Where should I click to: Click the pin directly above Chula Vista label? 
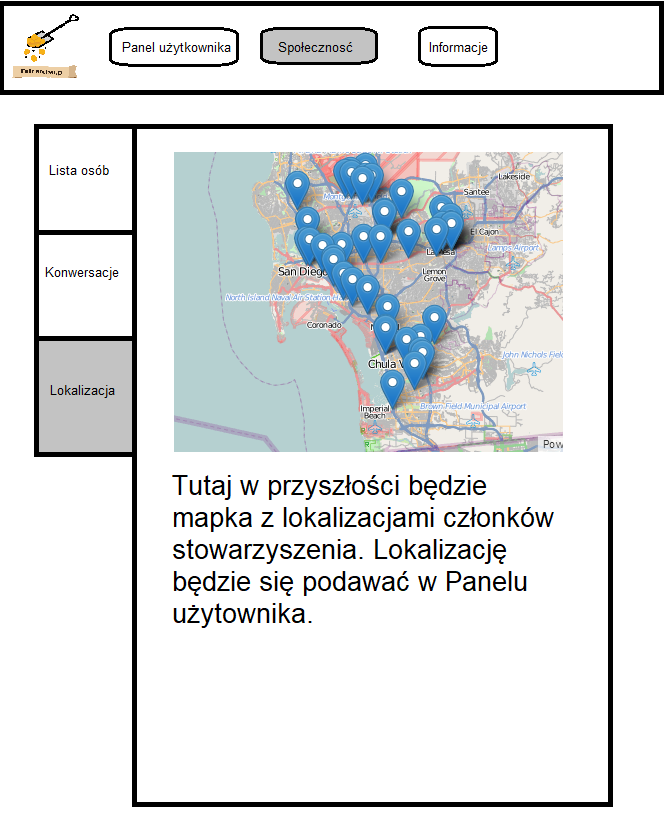click(386, 330)
